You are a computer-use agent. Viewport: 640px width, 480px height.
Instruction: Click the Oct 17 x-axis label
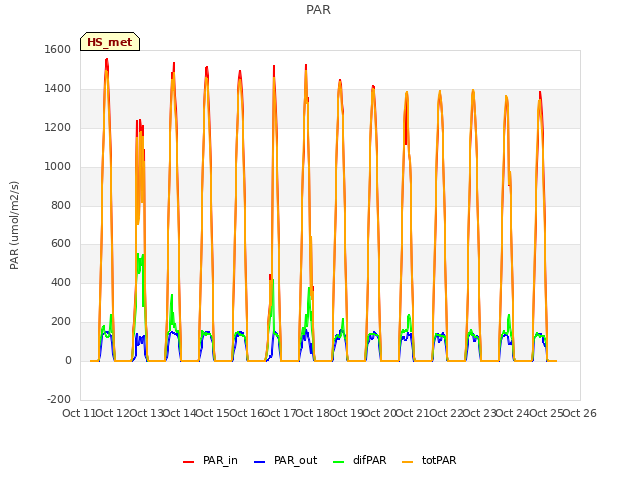click(x=279, y=413)
